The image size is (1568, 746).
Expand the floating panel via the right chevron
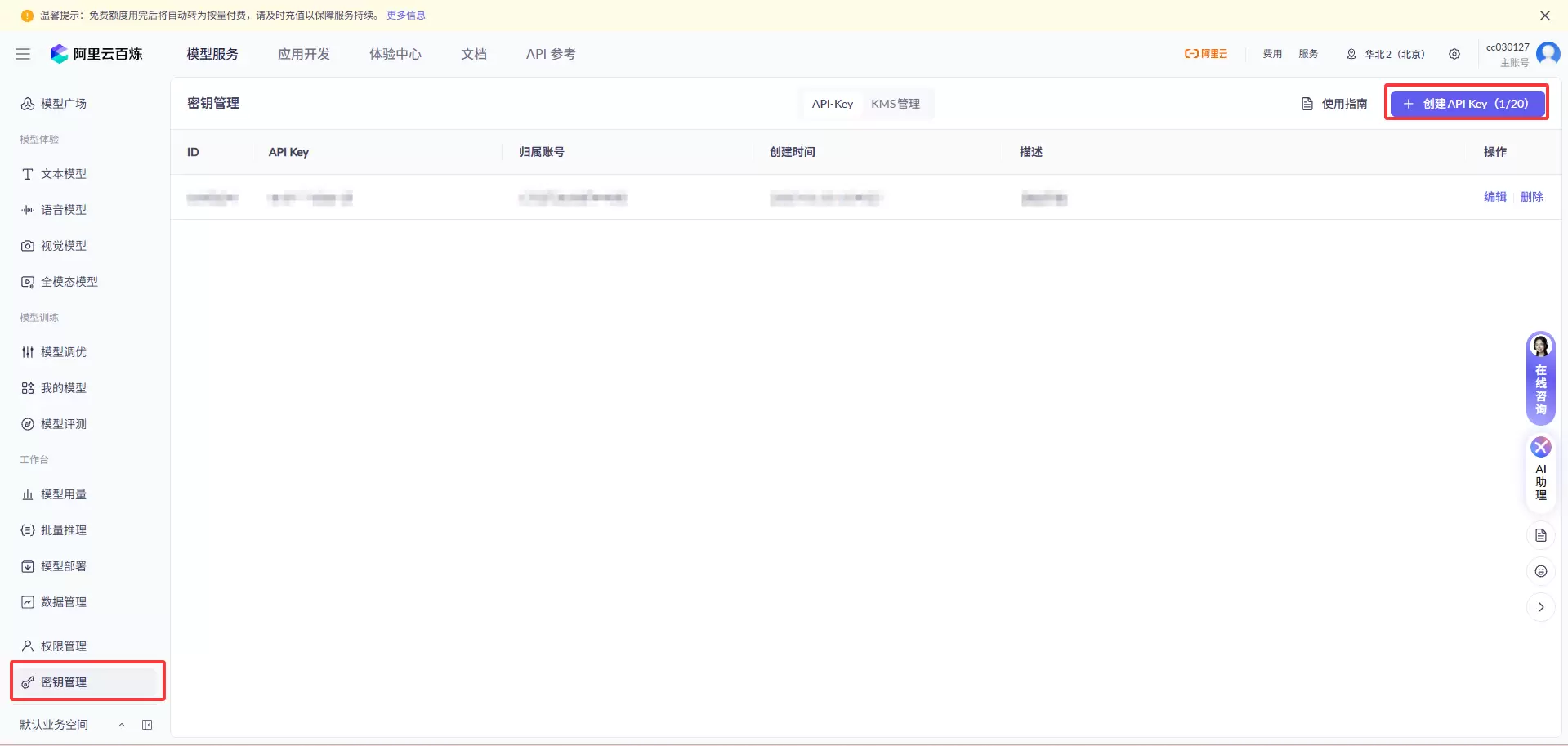[1542, 607]
